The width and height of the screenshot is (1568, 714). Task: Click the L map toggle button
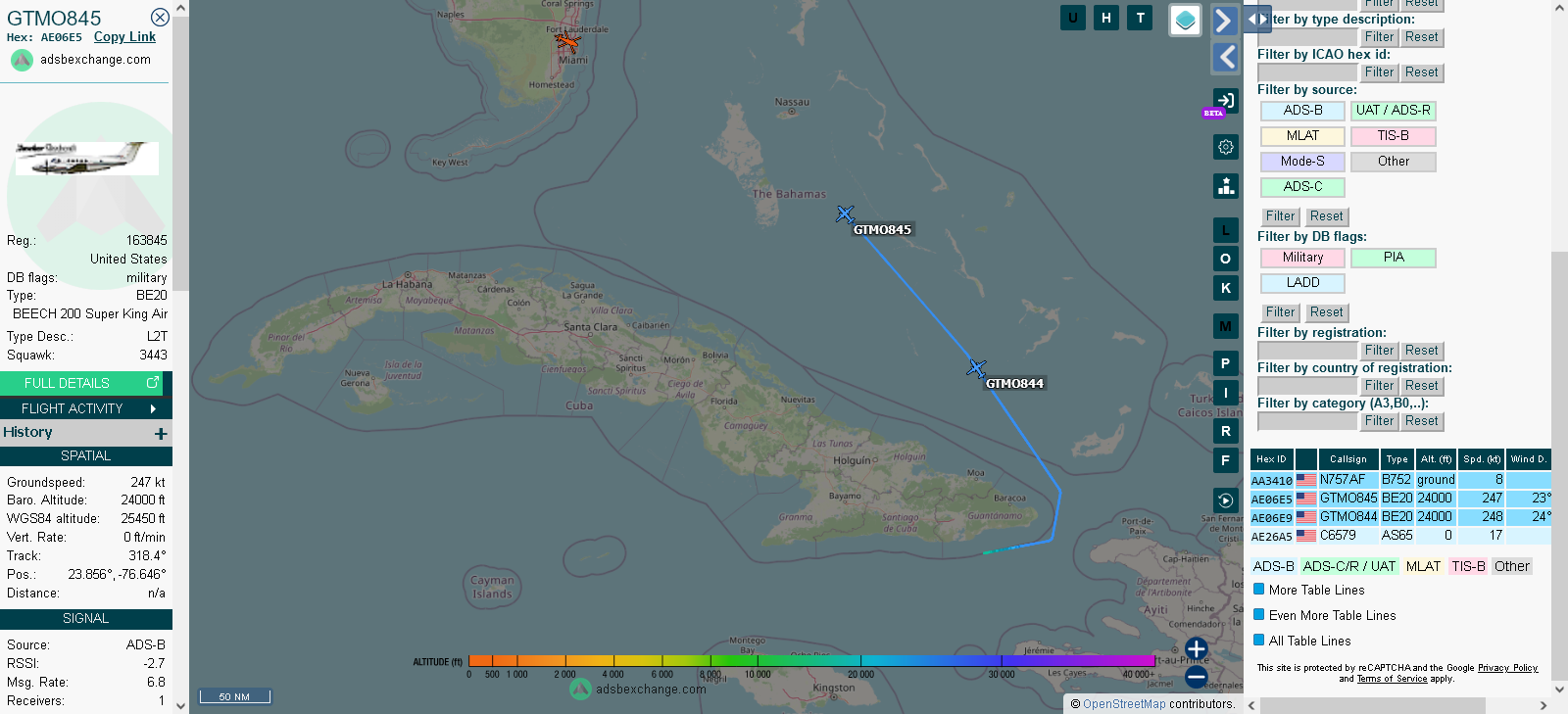click(1225, 230)
